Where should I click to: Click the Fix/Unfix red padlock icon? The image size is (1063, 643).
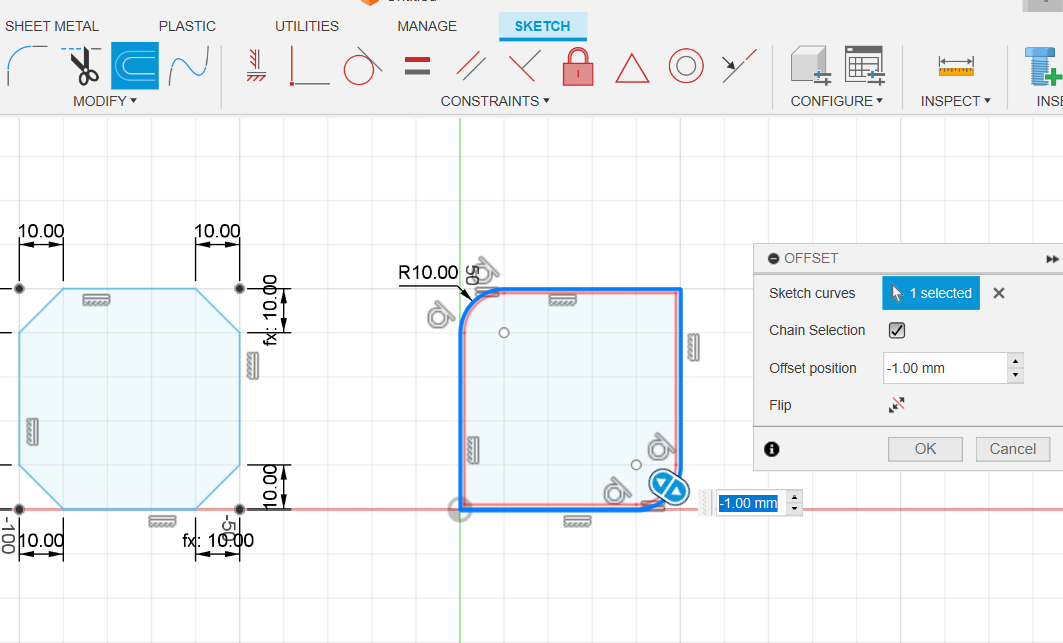[578, 66]
